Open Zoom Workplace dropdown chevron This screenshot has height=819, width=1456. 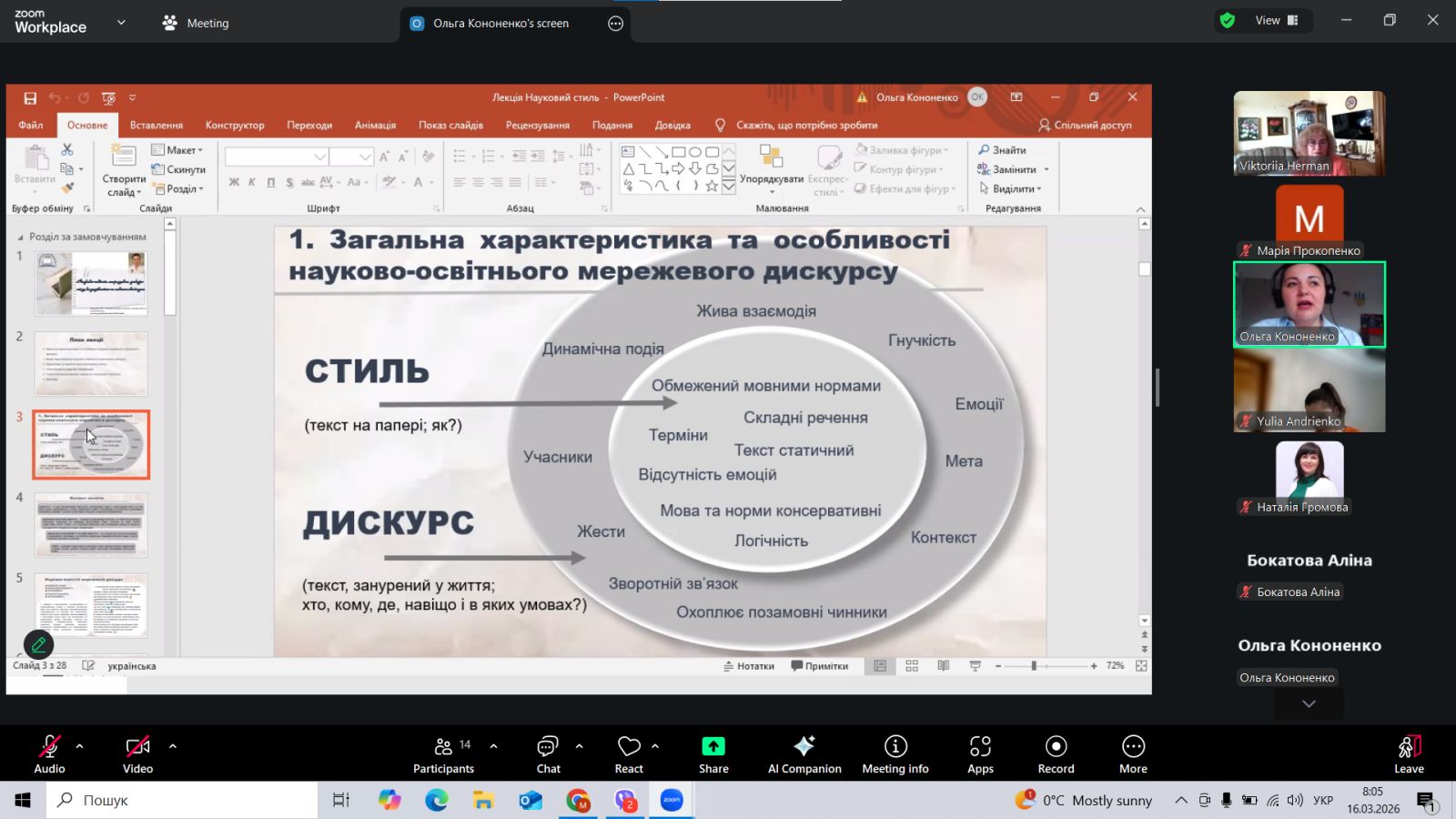(121, 23)
